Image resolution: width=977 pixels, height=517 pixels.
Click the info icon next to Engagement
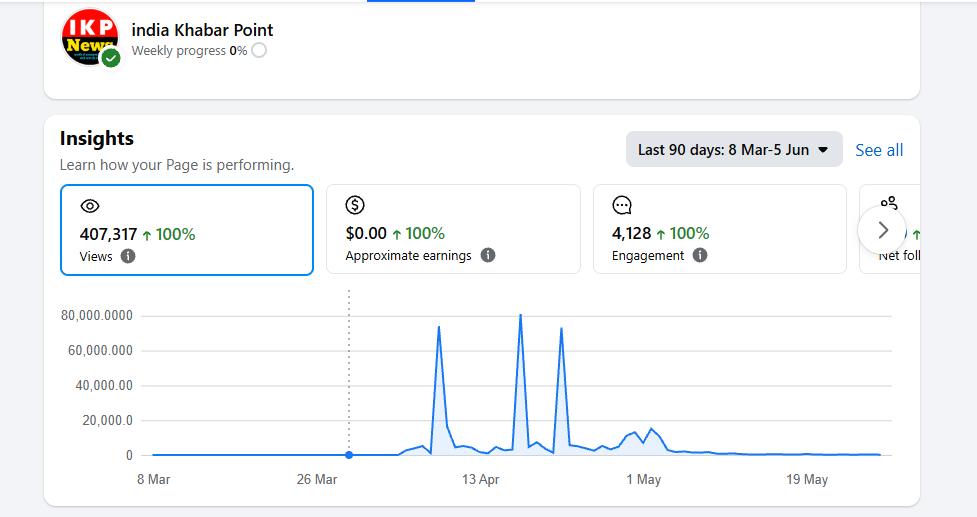[700, 255]
